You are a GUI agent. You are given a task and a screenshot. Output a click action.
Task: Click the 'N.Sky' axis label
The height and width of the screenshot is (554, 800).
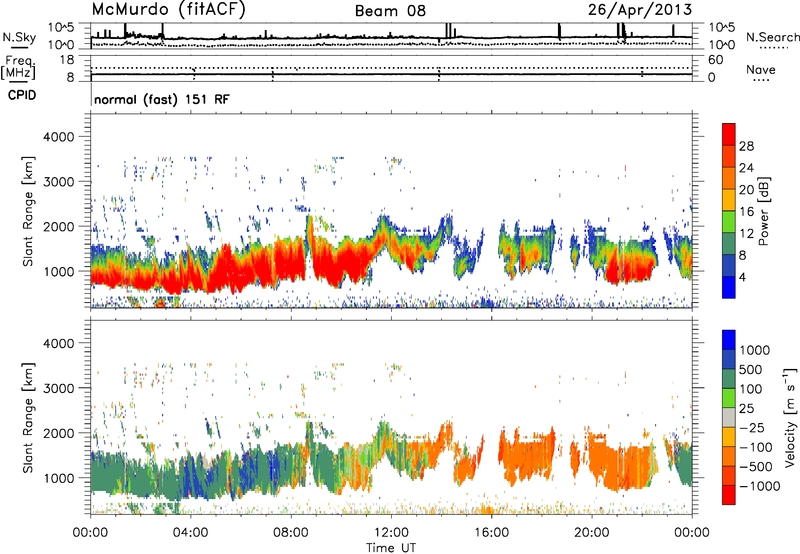pos(19,37)
